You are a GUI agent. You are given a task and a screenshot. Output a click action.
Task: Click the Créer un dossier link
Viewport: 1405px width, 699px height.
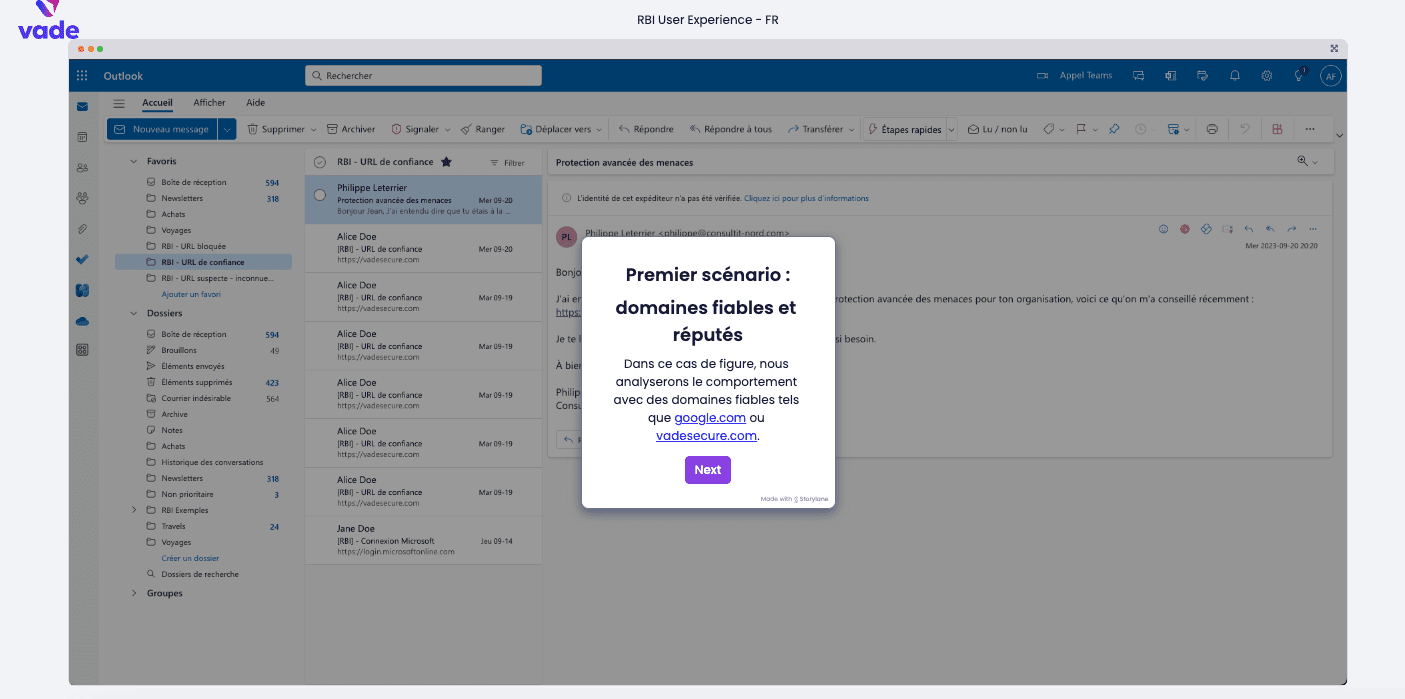tap(190, 558)
